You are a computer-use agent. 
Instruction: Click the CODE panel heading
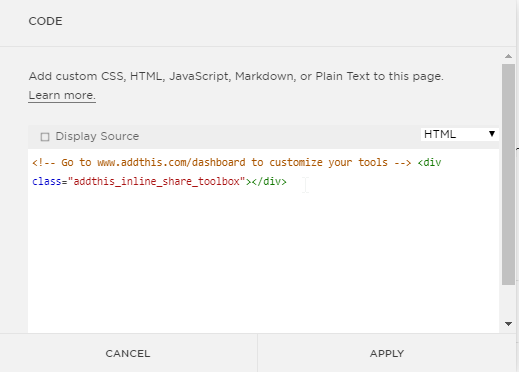click(x=45, y=21)
